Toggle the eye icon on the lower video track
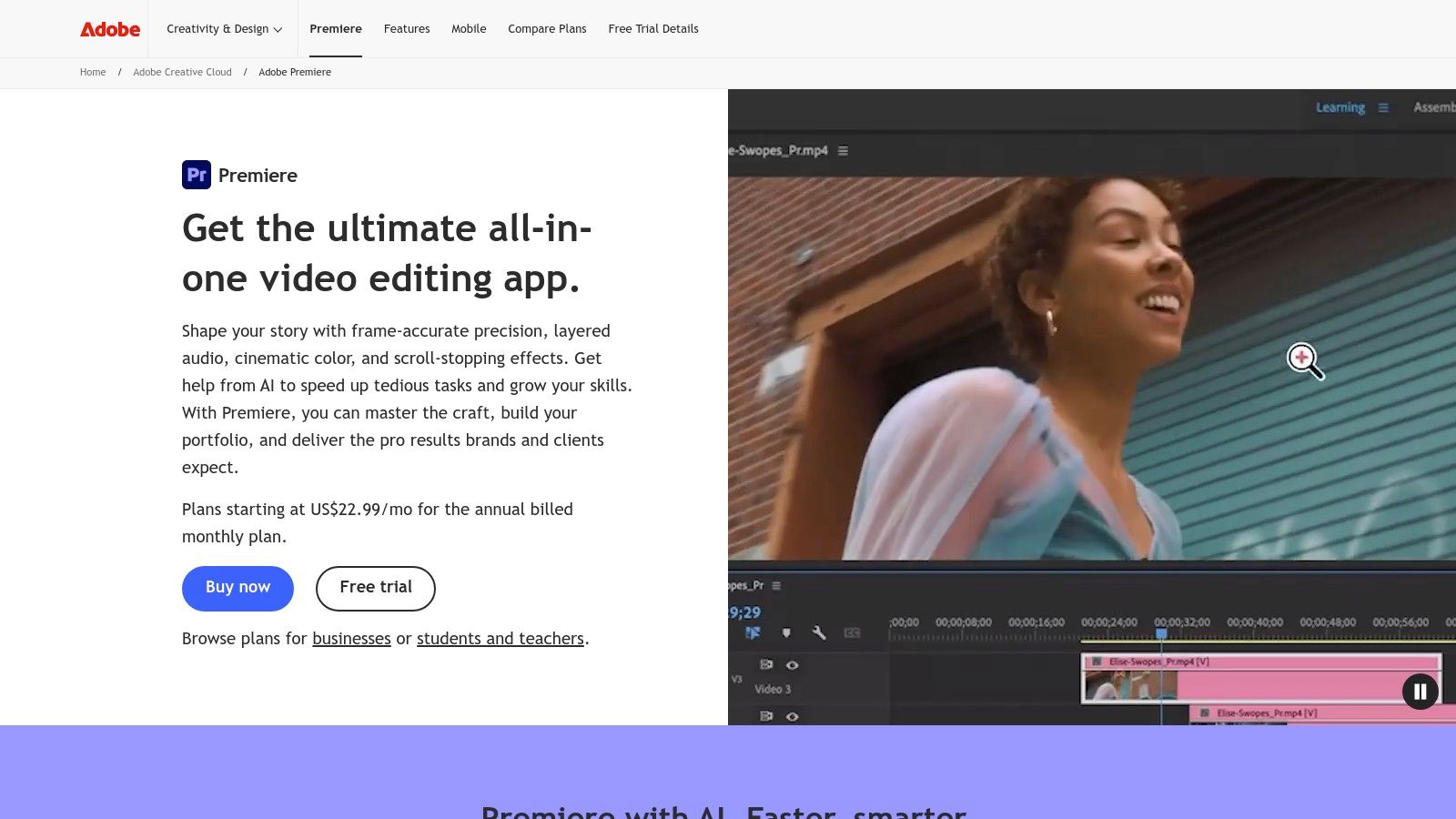 pos(793,716)
